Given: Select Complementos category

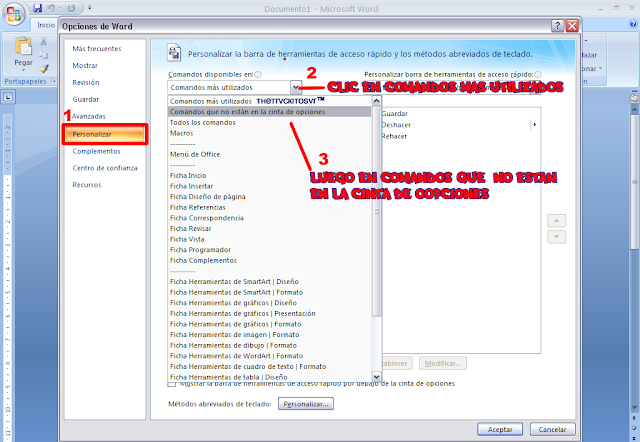Looking at the screenshot, I should point(96,151).
